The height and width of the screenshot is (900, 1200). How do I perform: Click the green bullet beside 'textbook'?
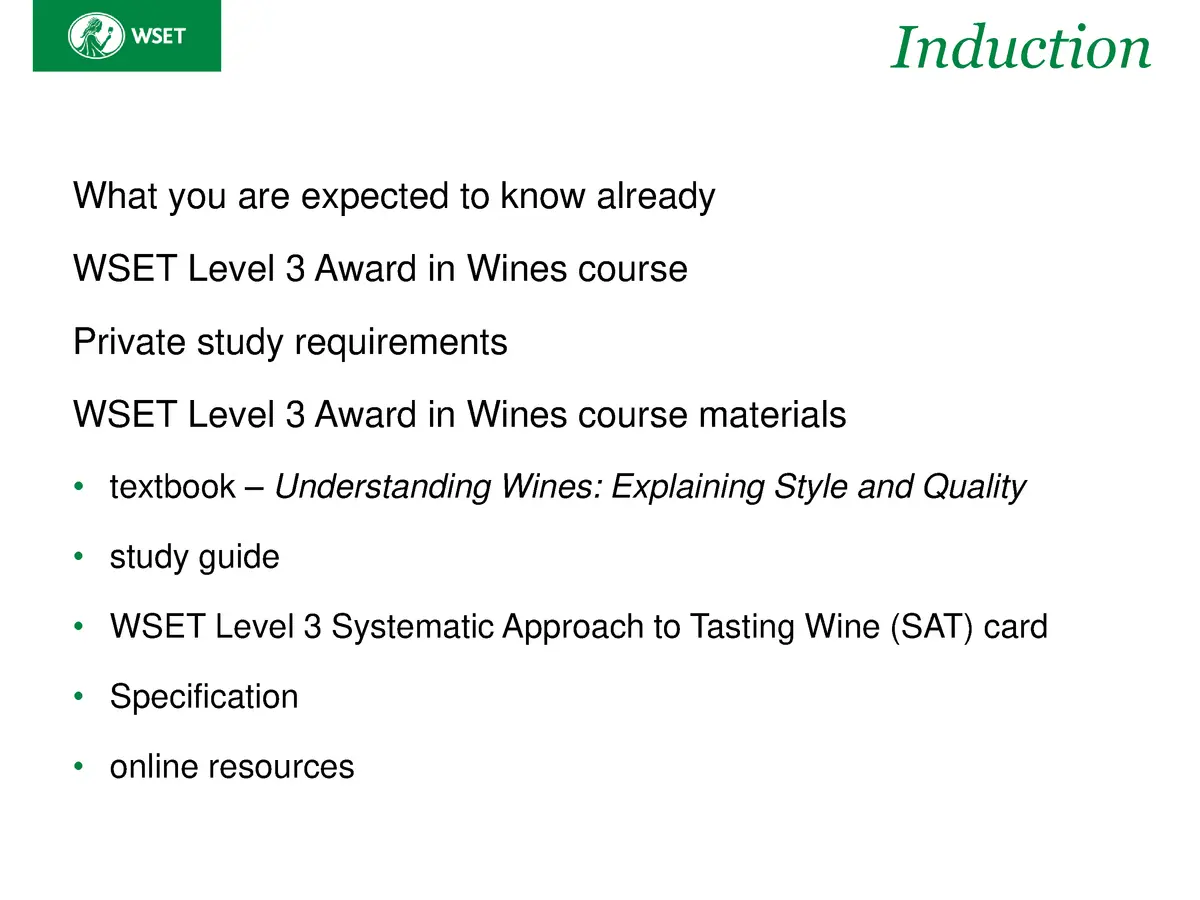[79, 488]
